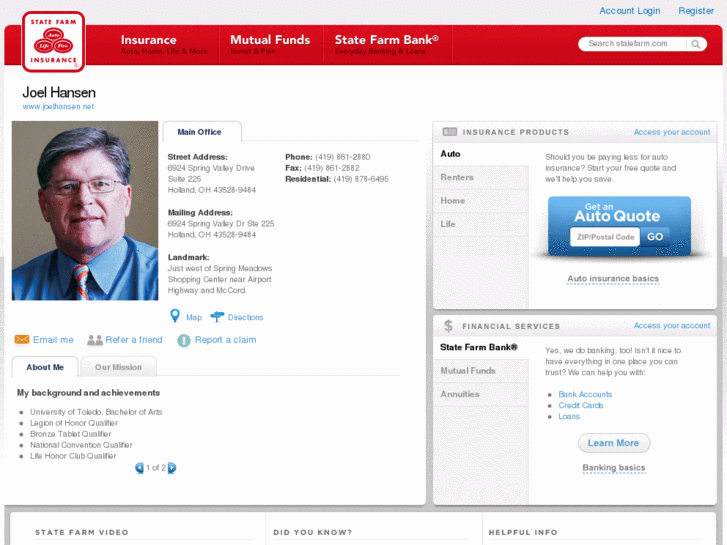The width and height of the screenshot is (727, 545).
Task: Open the Credit Cards link
Action: (x=580, y=405)
